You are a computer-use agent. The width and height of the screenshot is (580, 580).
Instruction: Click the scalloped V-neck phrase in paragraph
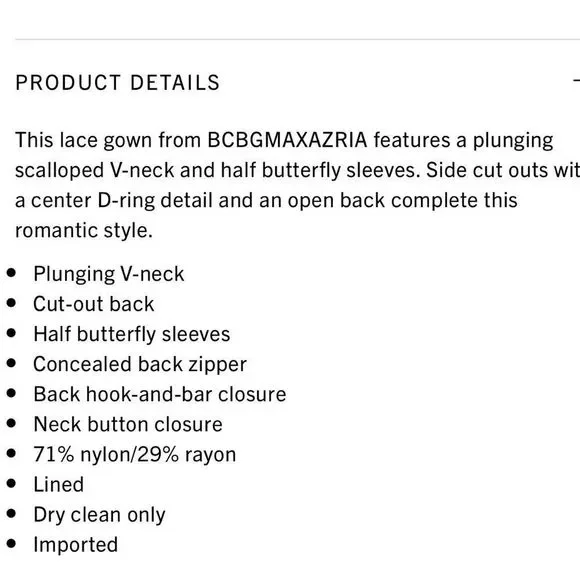pos(94,171)
